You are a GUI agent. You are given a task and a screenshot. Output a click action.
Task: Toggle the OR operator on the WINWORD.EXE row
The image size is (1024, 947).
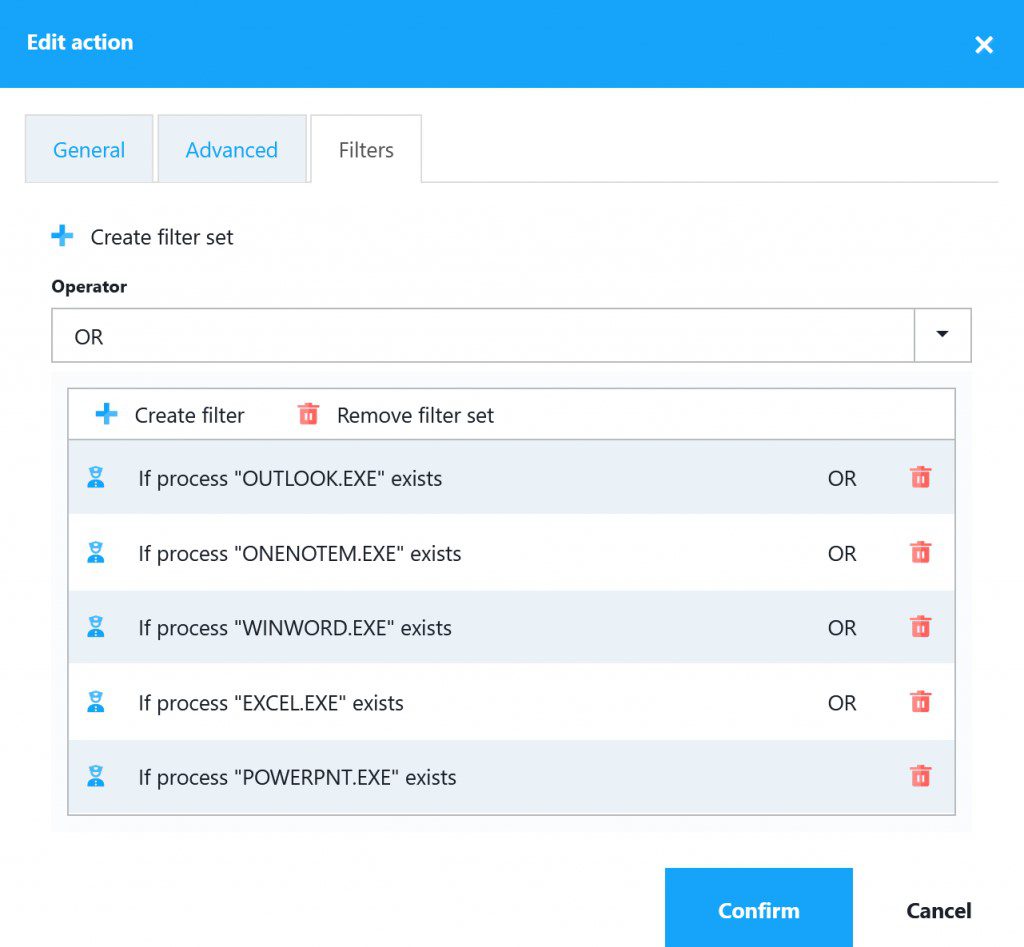(842, 628)
